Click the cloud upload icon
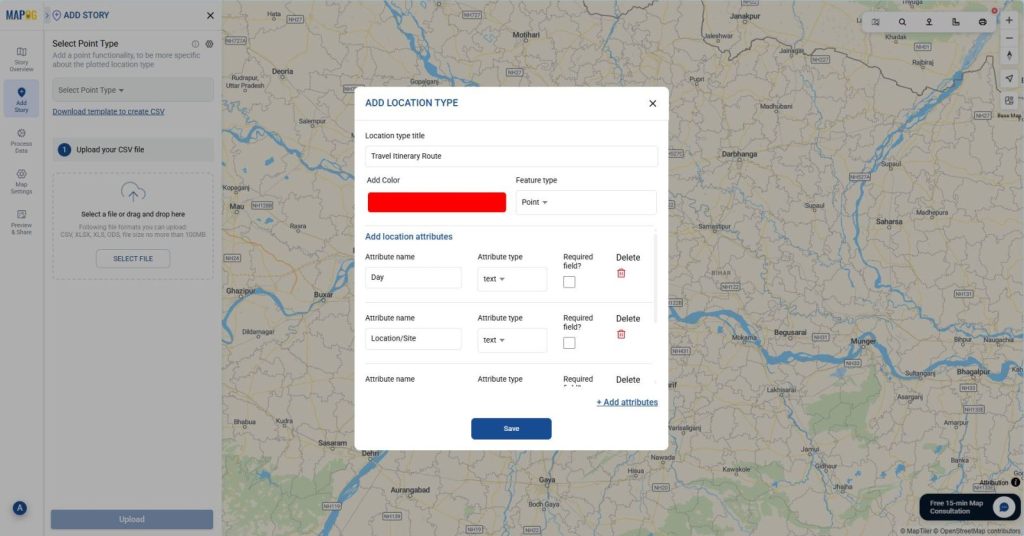The height and width of the screenshot is (536, 1024). (x=133, y=193)
